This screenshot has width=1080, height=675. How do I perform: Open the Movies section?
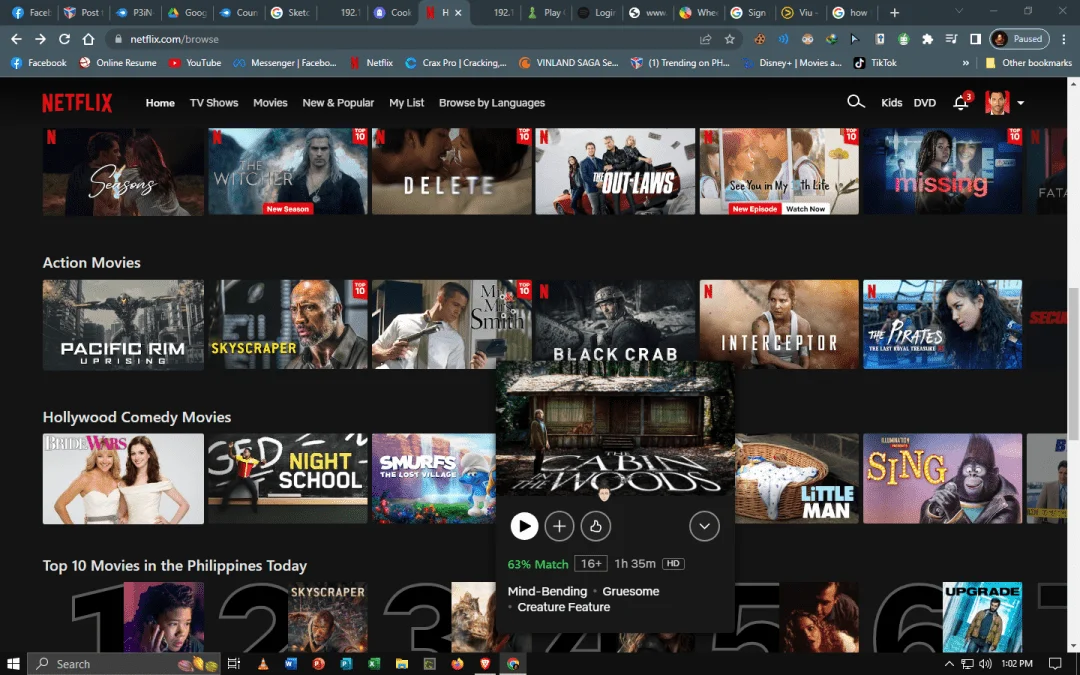(x=270, y=103)
